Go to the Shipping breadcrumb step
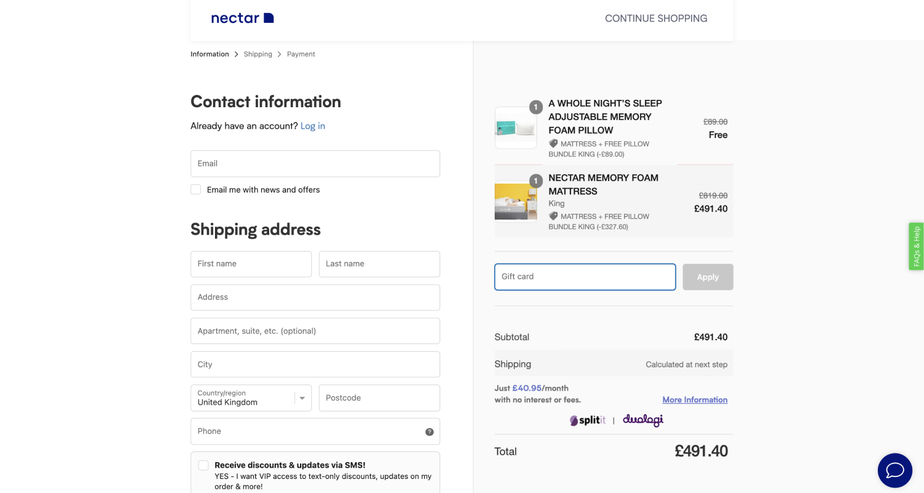This screenshot has width=924, height=493. tap(257, 54)
